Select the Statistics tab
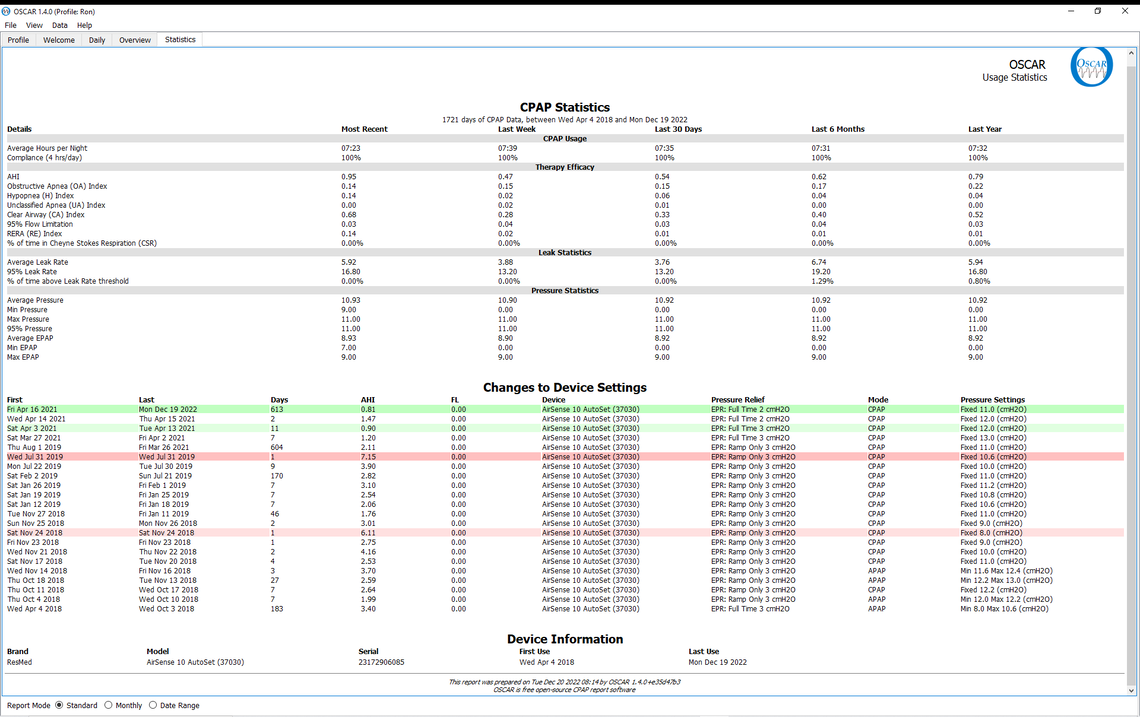Image resolution: width=1140 pixels, height=717 pixels. pyautogui.click(x=180, y=39)
